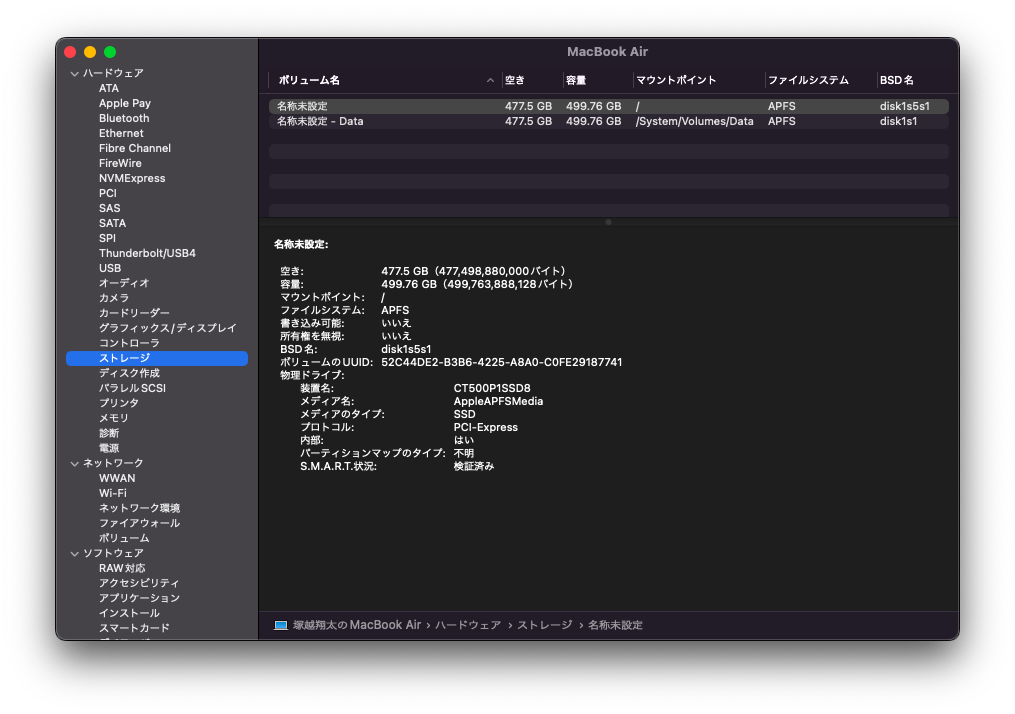Screen dimensions: 1015x714
Task: Select Fibre Channel entry
Action: pyautogui.click(x=135, y=148)
